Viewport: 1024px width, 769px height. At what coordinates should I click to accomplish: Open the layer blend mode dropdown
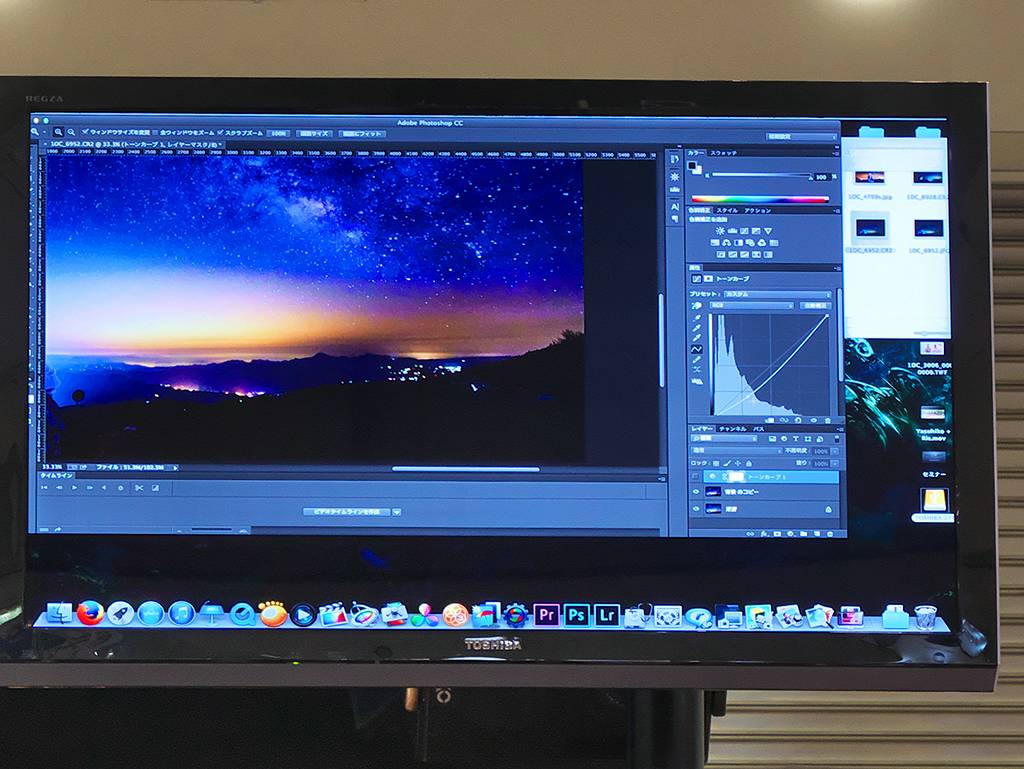click(736, 451)
